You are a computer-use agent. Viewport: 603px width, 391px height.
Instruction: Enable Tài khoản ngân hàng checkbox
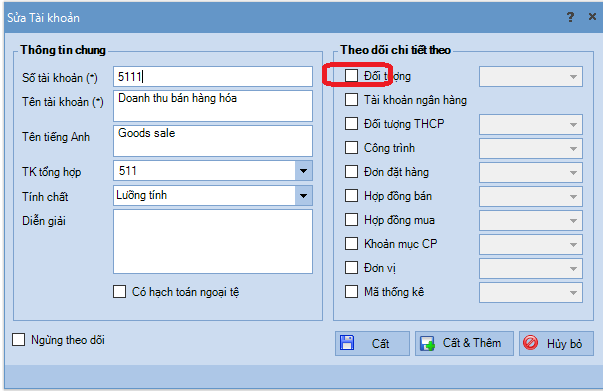[351, 100]
